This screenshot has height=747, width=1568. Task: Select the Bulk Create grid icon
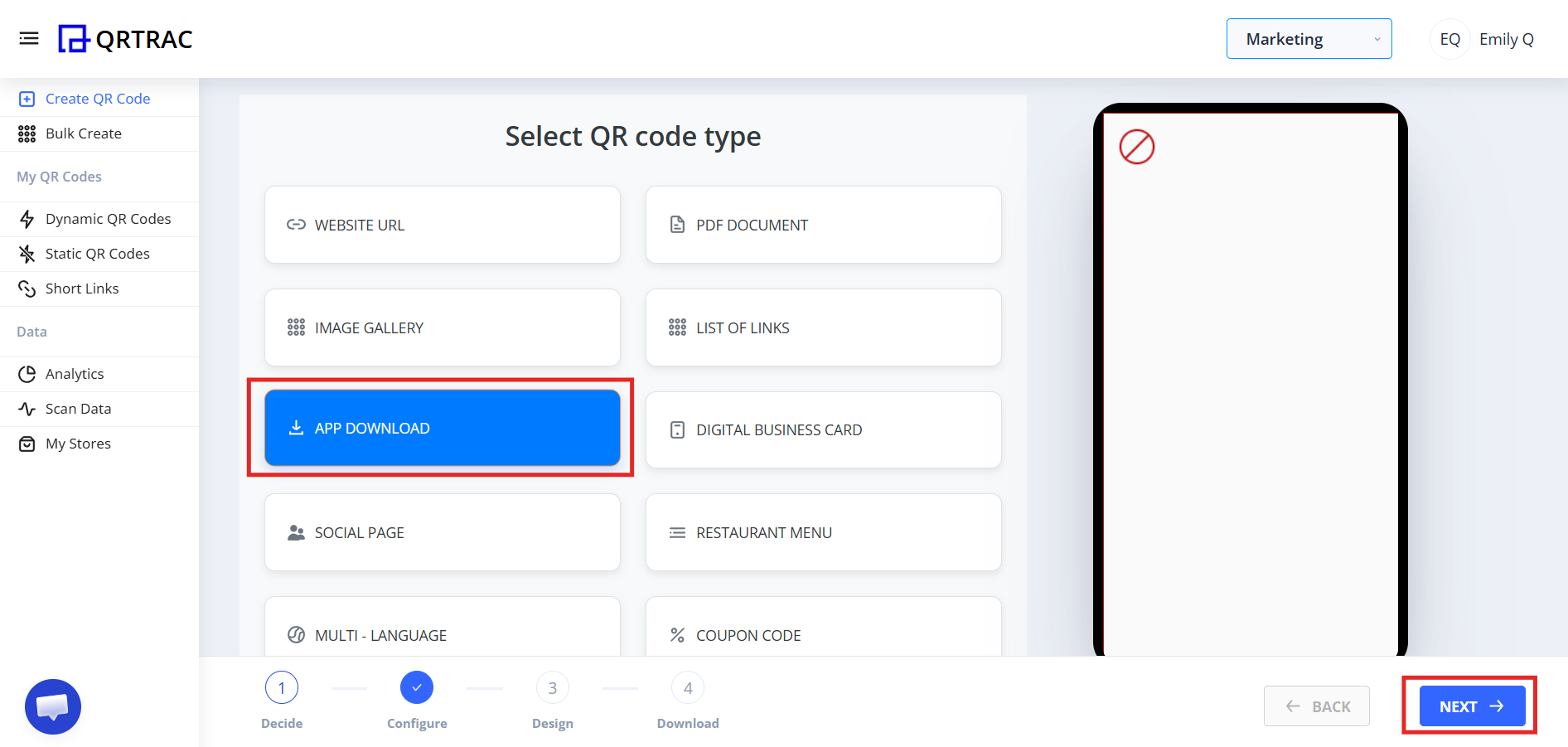point(26,133)
